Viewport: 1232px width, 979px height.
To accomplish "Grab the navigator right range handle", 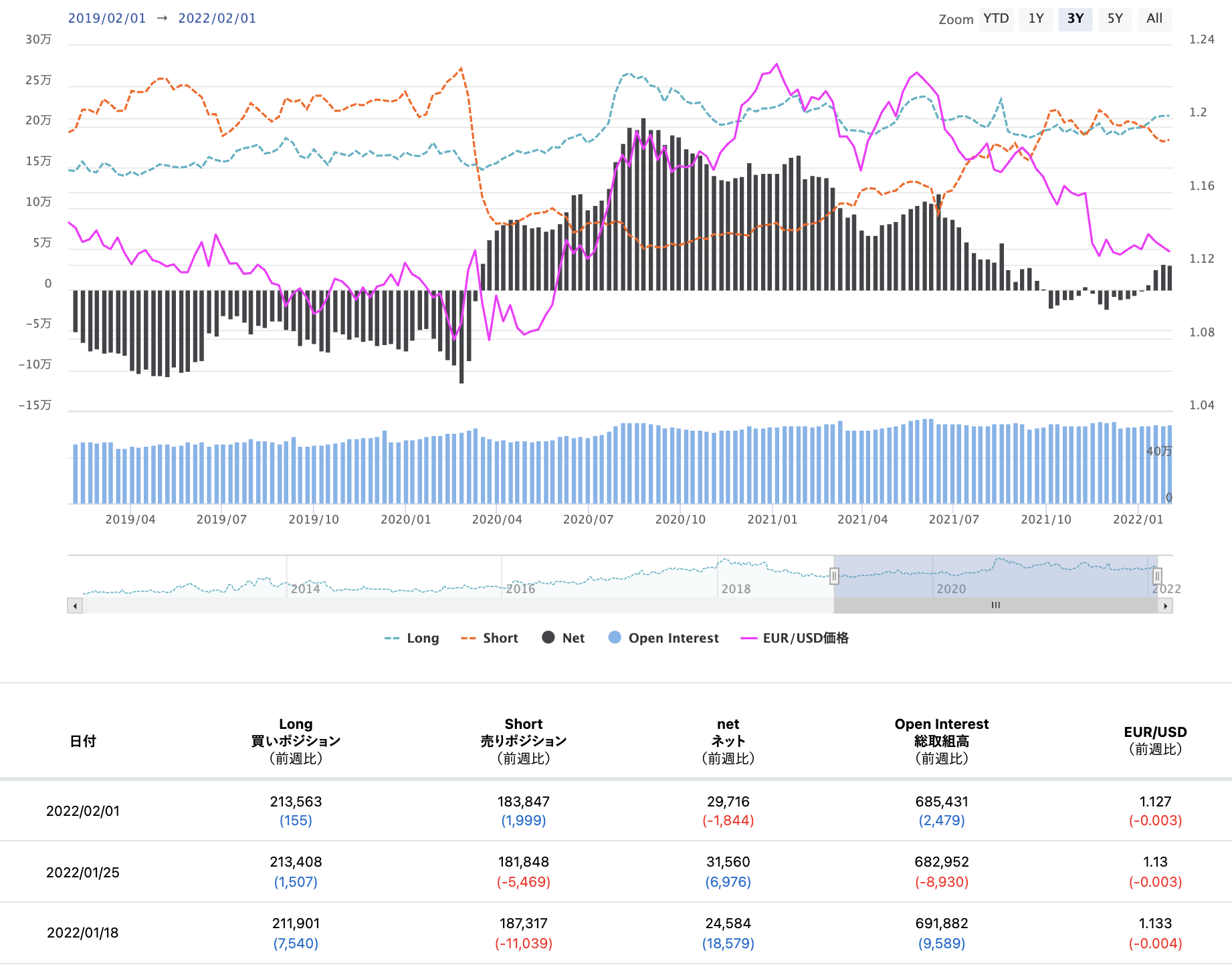I will pyautogui.click(x=1157, y=576).
